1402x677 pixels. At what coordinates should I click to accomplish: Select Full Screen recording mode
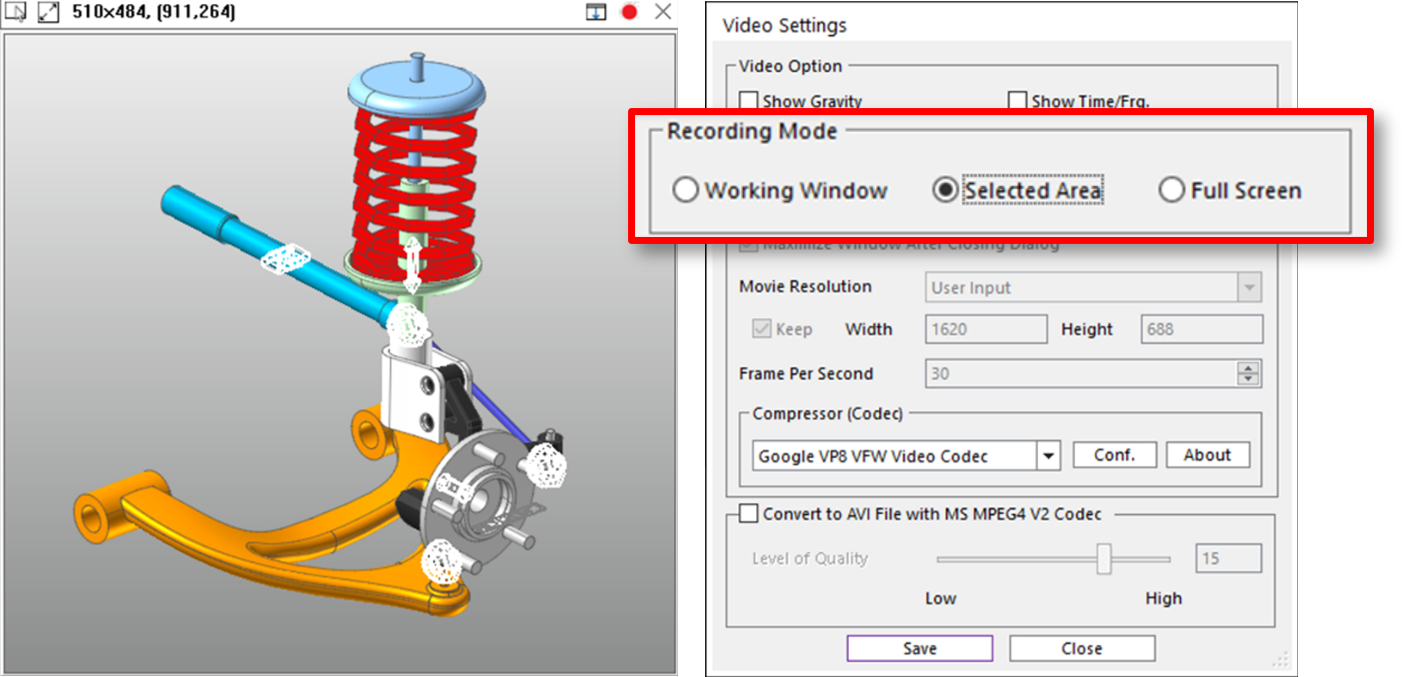pyautogui.click(x=1171, y=190)
